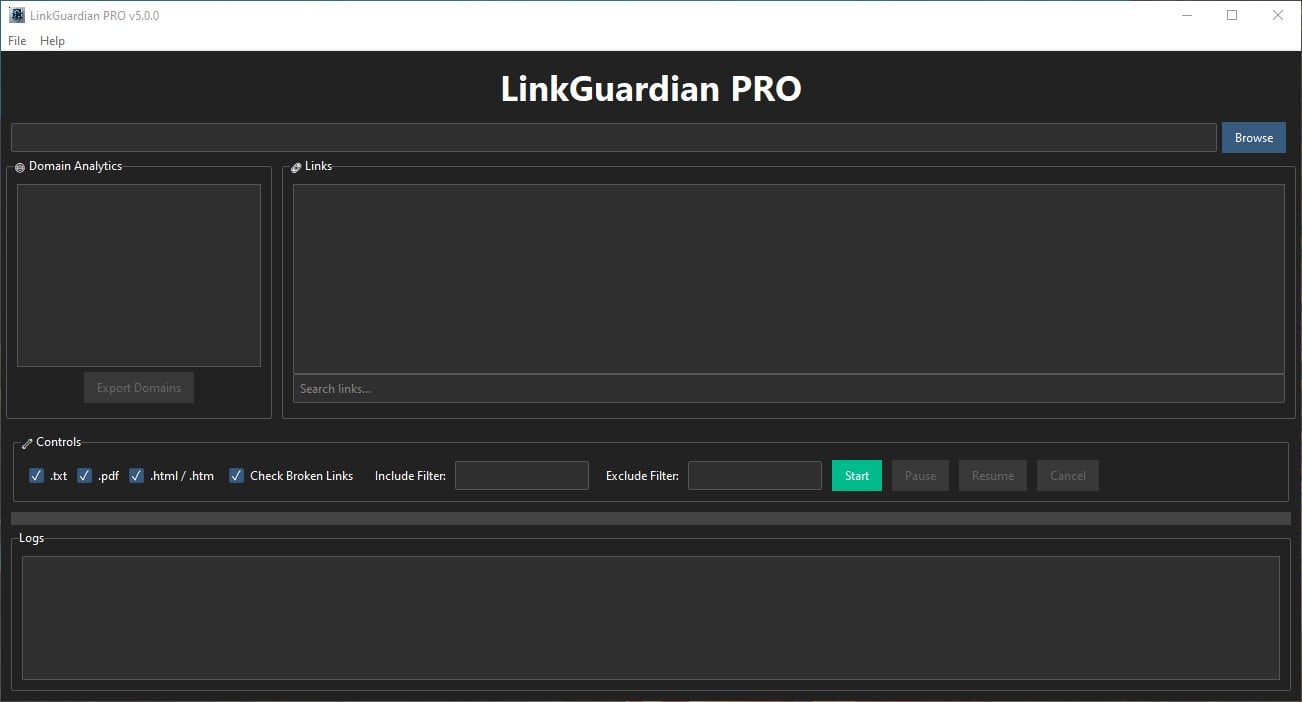Click inside the Domain Analytics list area
Viewport: 1302px width, 702px height.
click(x=139, y=275)
